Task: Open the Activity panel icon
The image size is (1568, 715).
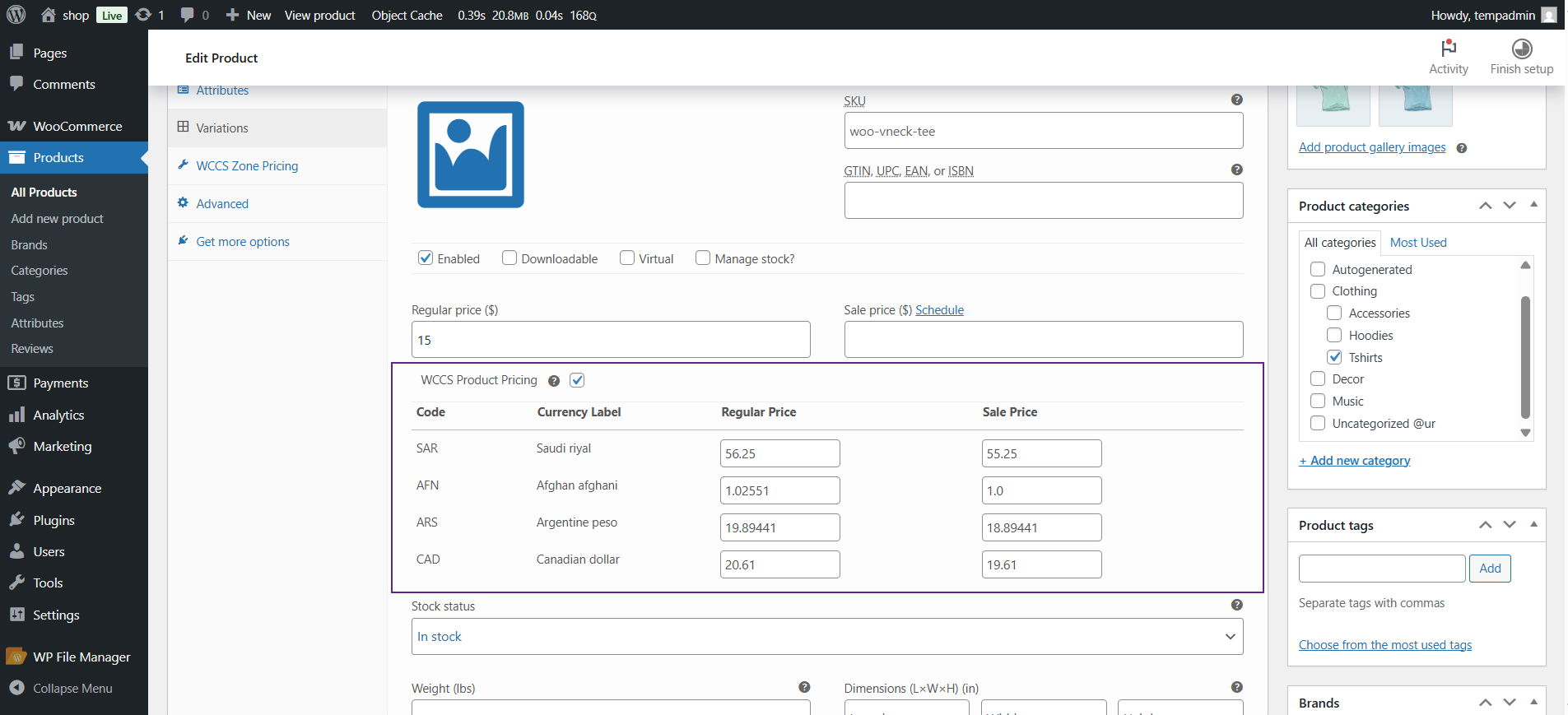Action: tap(1448, 49)
